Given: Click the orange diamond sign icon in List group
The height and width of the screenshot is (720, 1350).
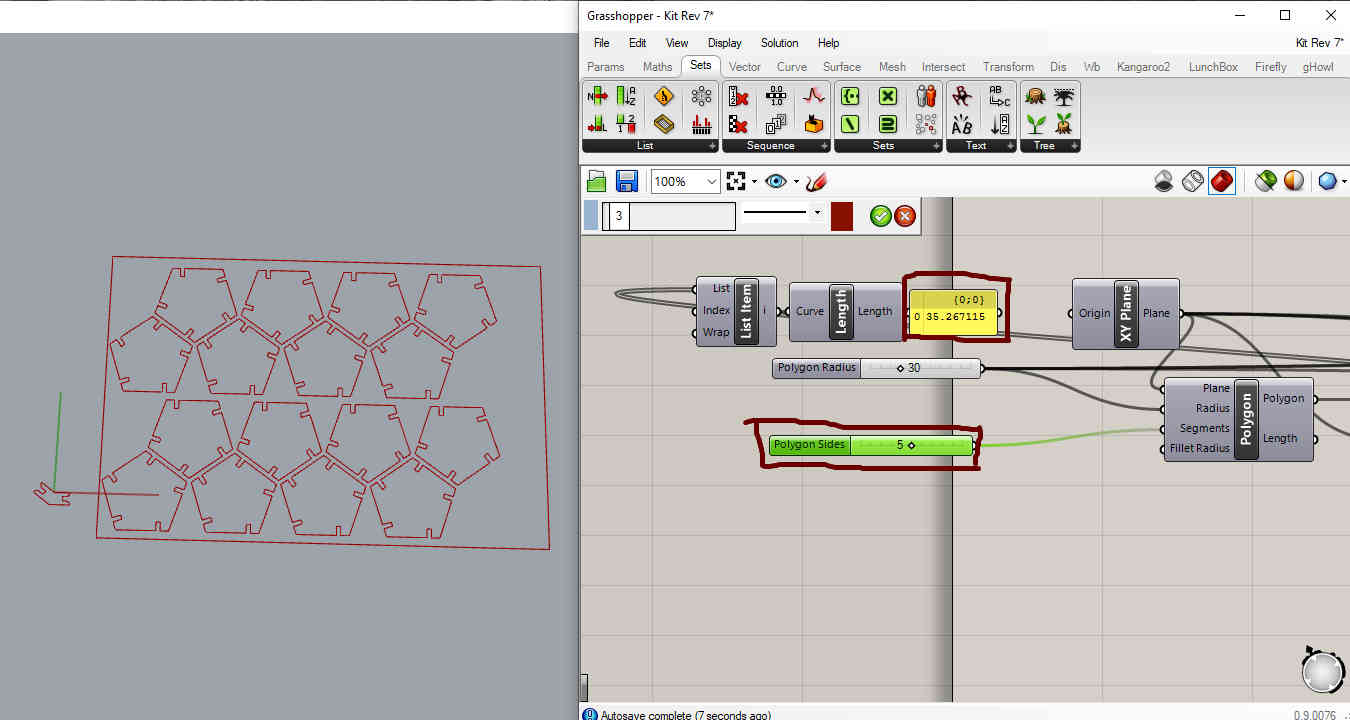Looking at the screenshot, I should (664, 96).
